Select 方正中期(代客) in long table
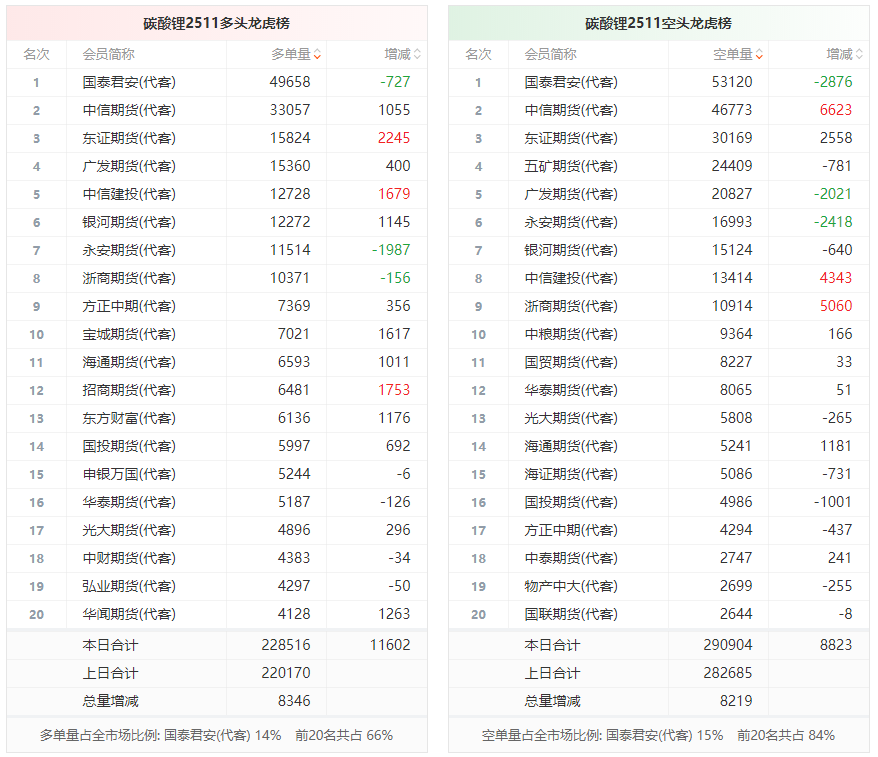The image size is (878, 757). coord(129,306)
